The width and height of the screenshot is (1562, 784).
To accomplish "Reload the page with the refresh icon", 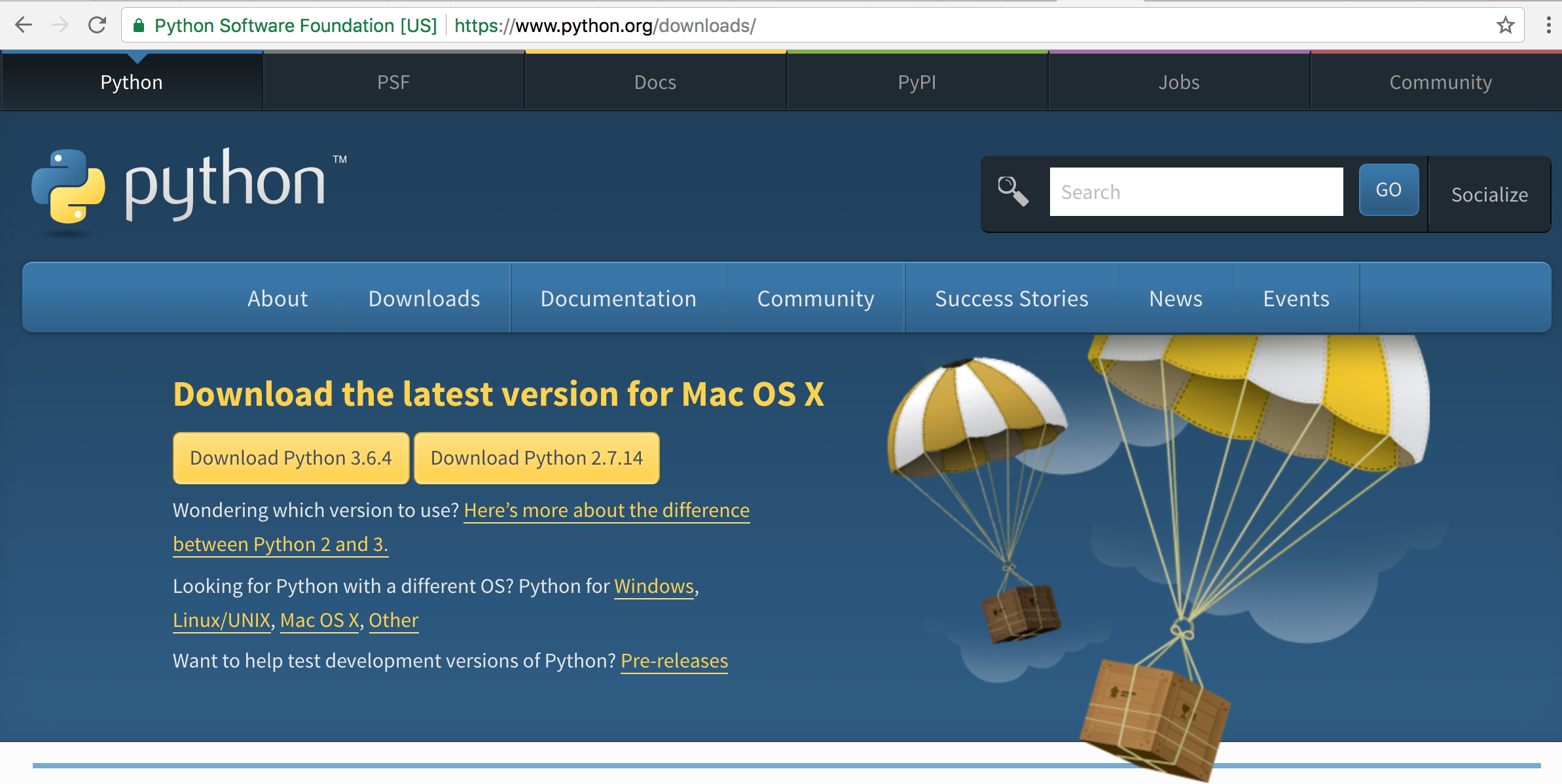I will coord(98,26).
